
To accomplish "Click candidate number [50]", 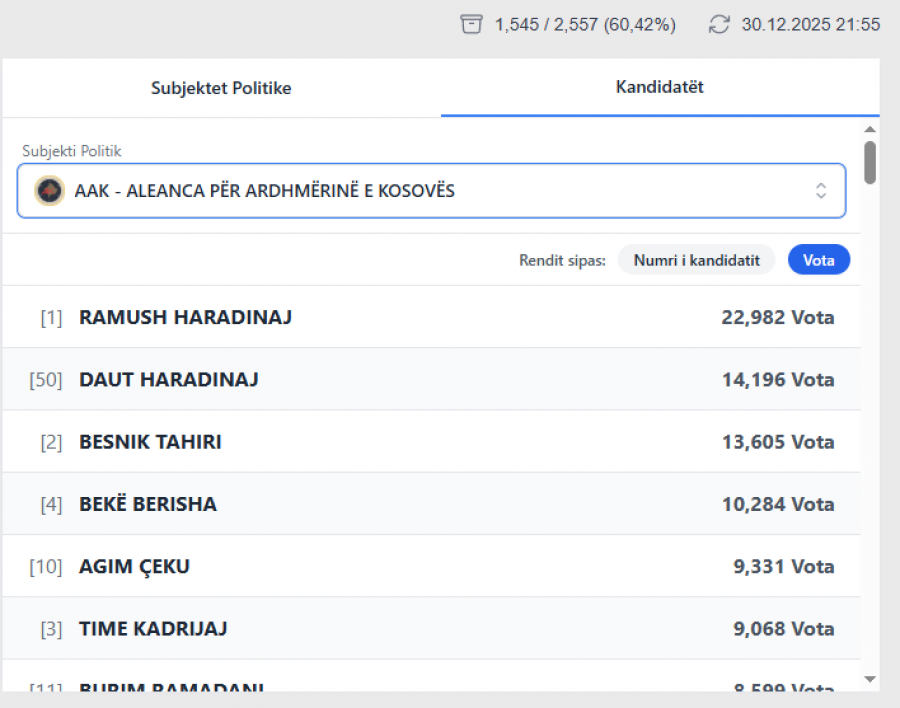I will 45,380.
